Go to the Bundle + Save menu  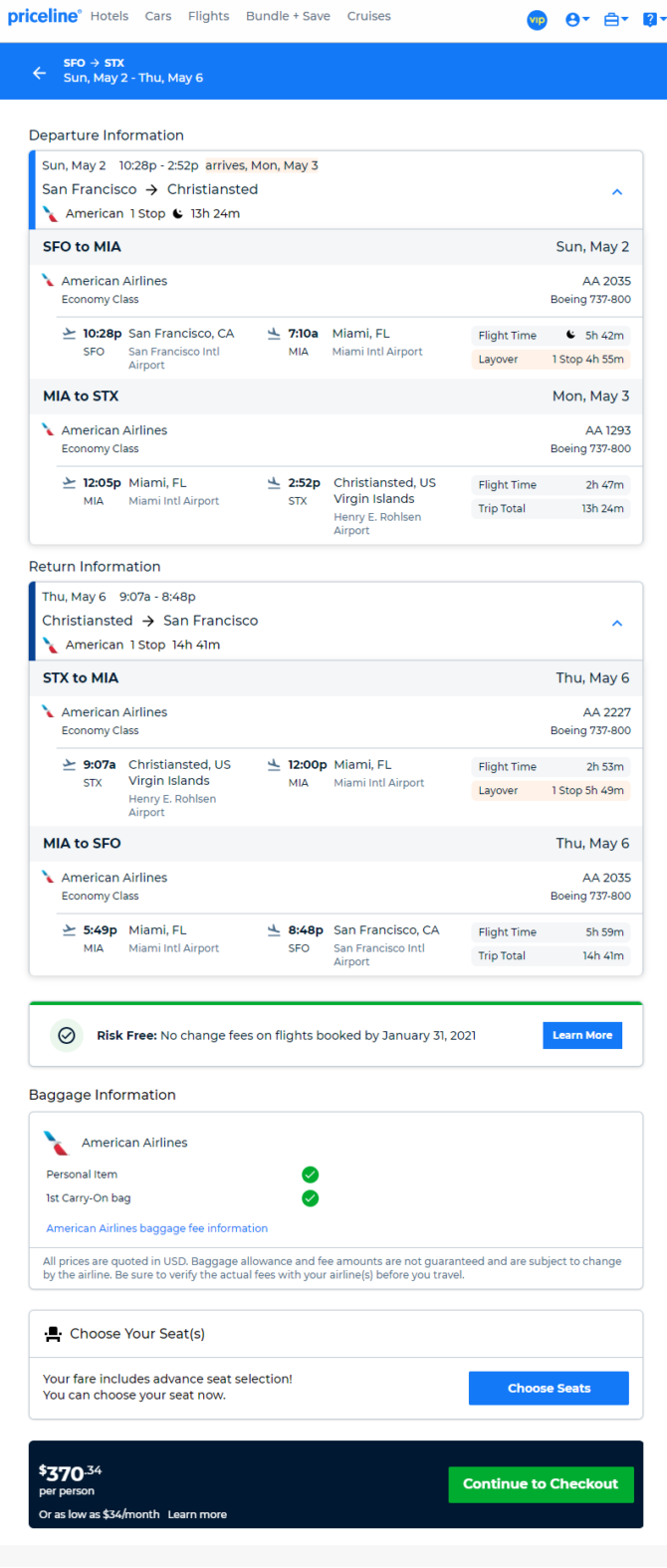(x=288, y=16)
